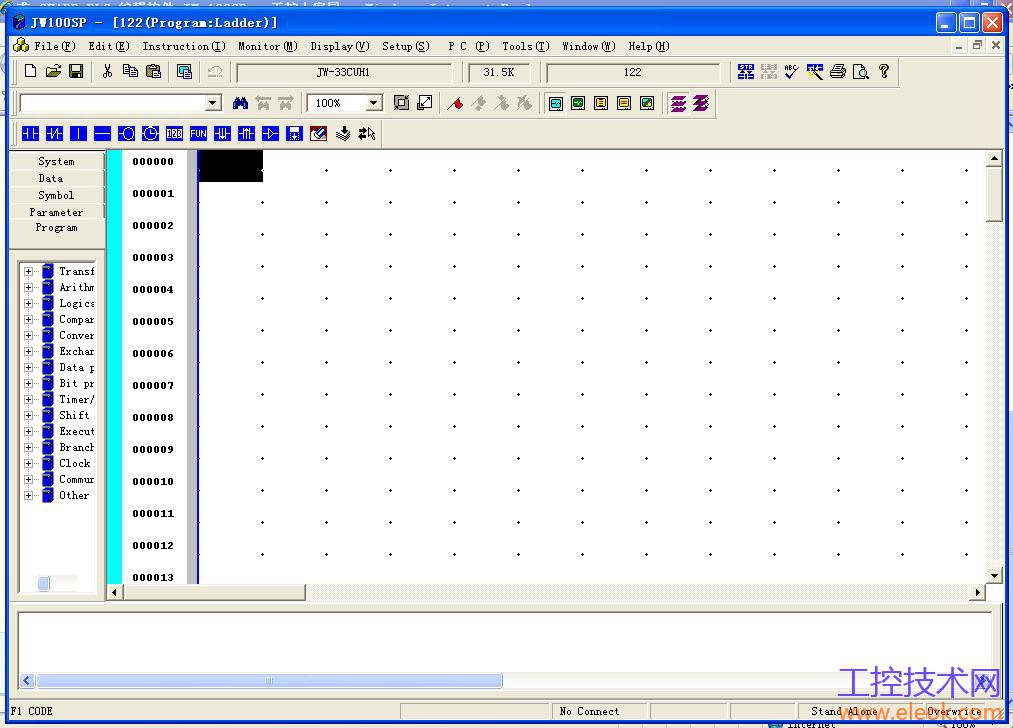Screen dimensions: 1013x728
Task: Click the ladder area horizontal scrollbar thumb
Action: pyautogui.click(x=213, y=592)
